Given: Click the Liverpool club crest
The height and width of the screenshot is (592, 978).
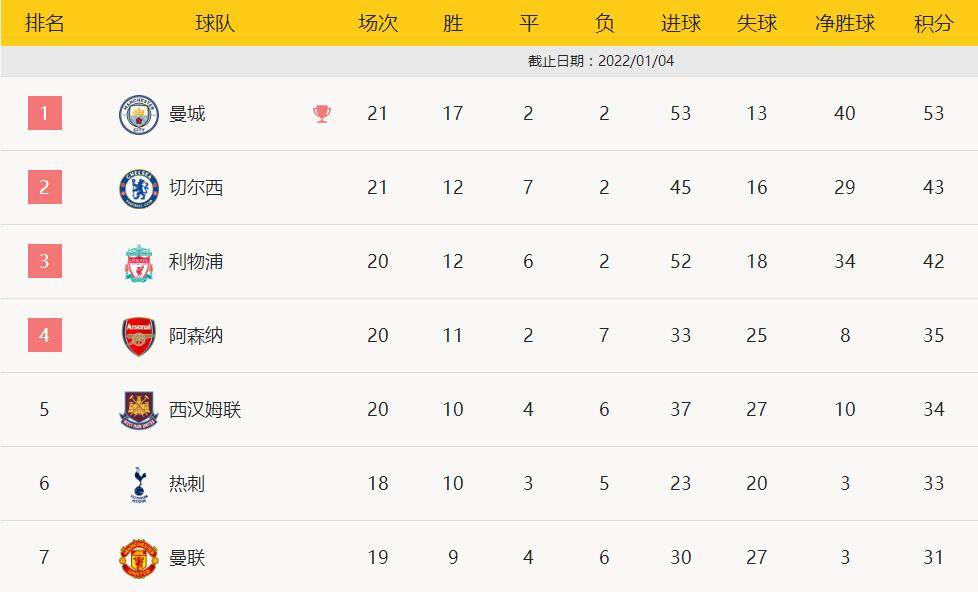Looking at the screenshot, I should pos(139,262).
